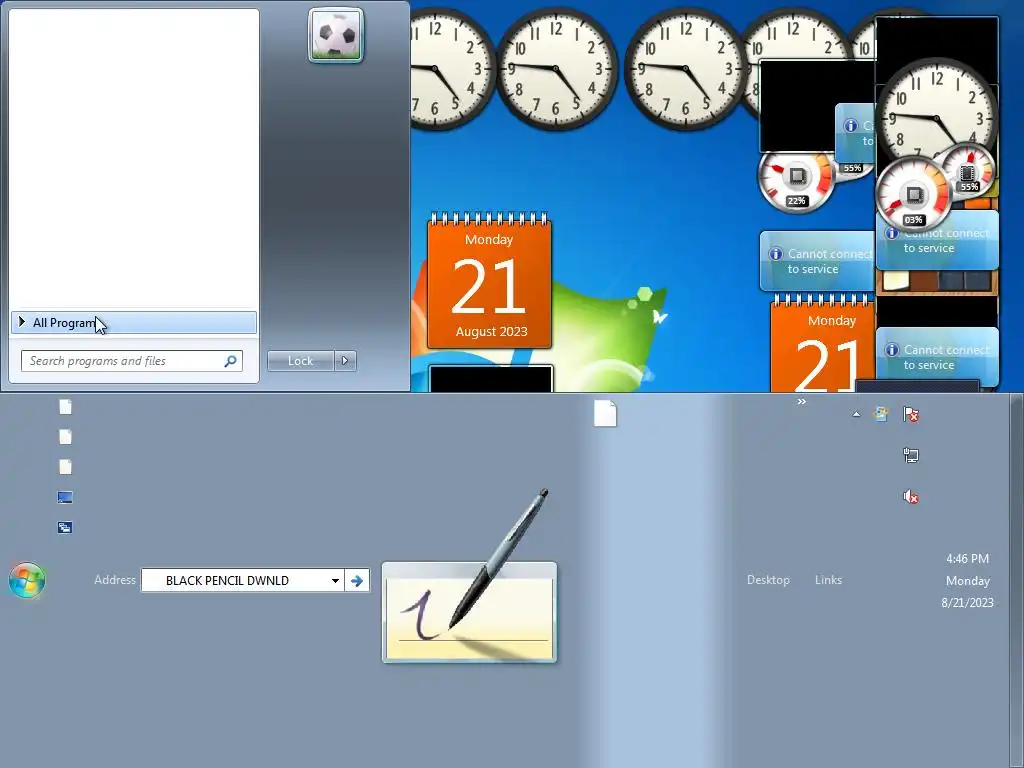Viewport: 1024px width, 768px height.
Task: Open the Address bar dropdown arrow
Action: (x=335, y=580)
